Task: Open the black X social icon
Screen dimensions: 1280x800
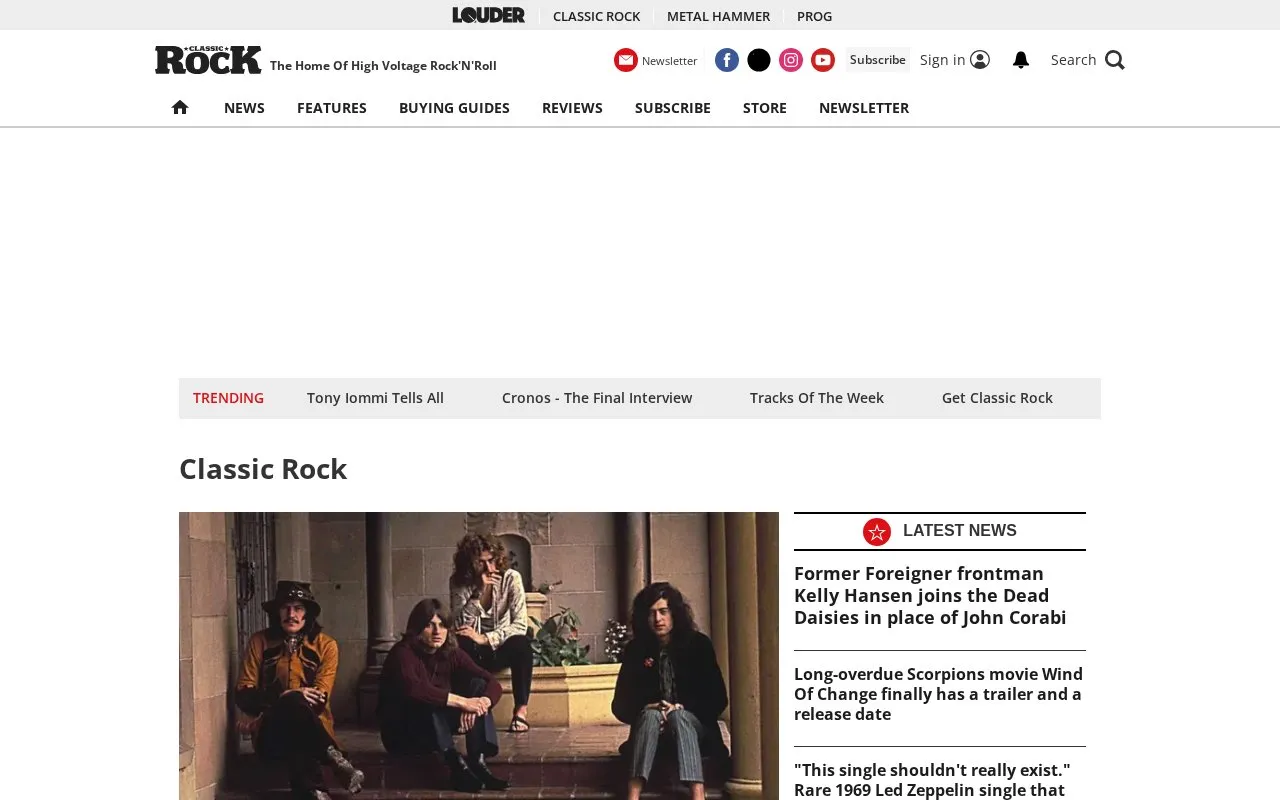Action: (x=759, y=60)
